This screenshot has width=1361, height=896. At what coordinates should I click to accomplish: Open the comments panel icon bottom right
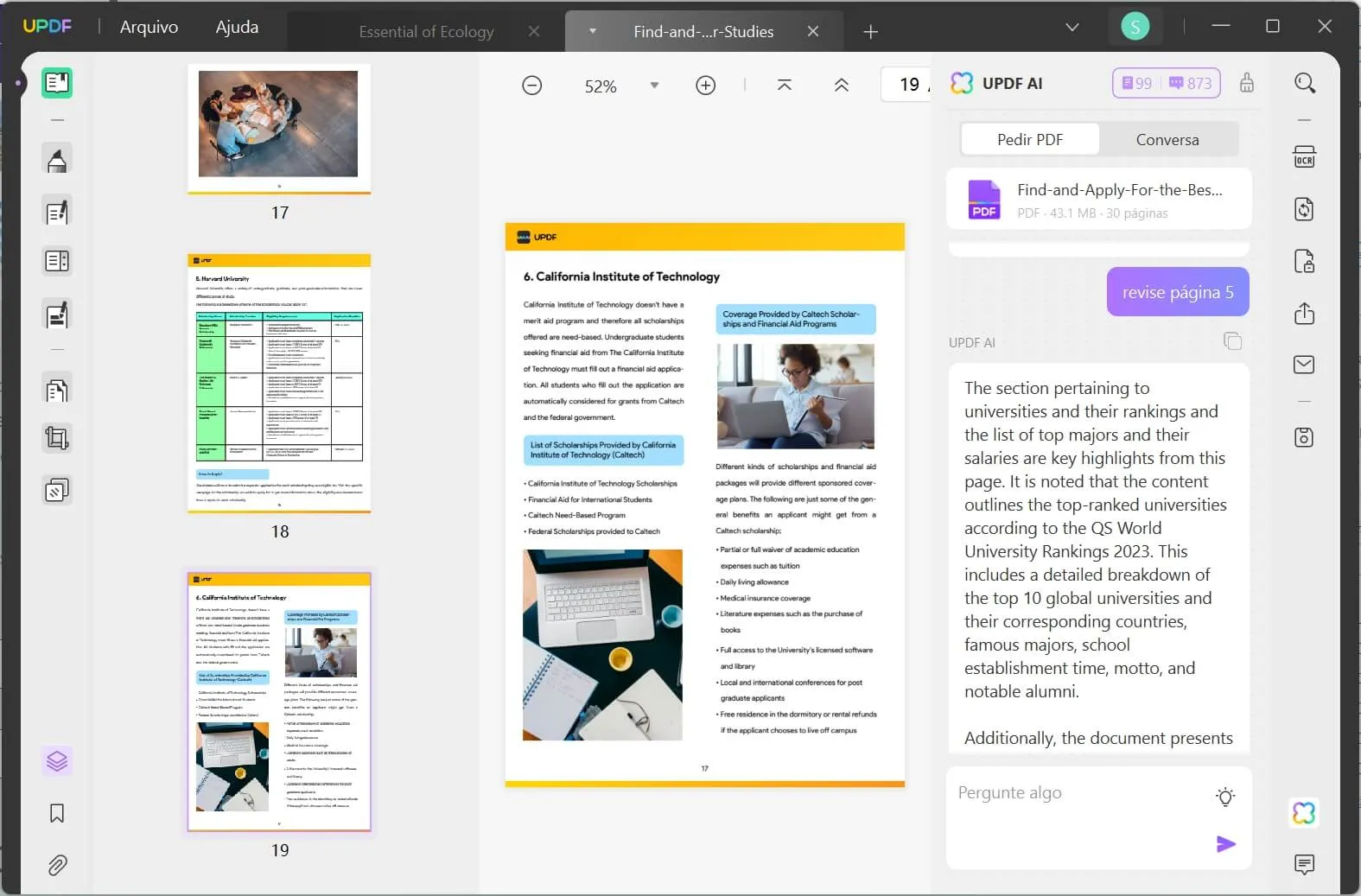1305,864
